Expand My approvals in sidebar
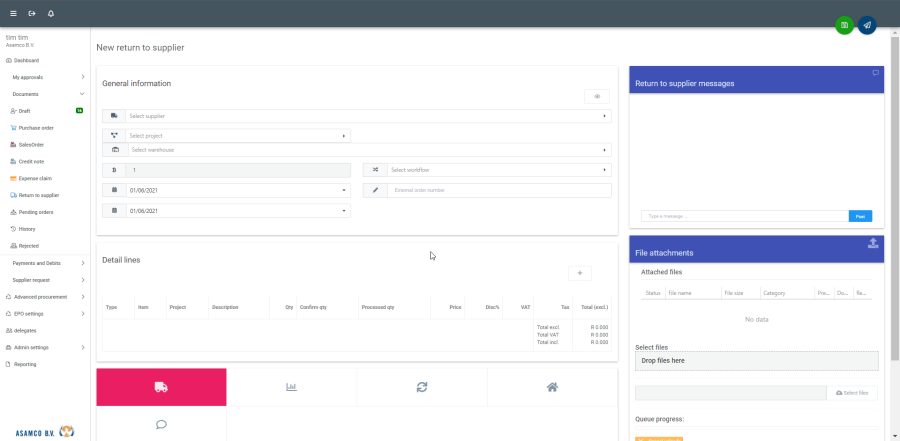The height and width of the screenshot is (441, 900). click(45, 77)
